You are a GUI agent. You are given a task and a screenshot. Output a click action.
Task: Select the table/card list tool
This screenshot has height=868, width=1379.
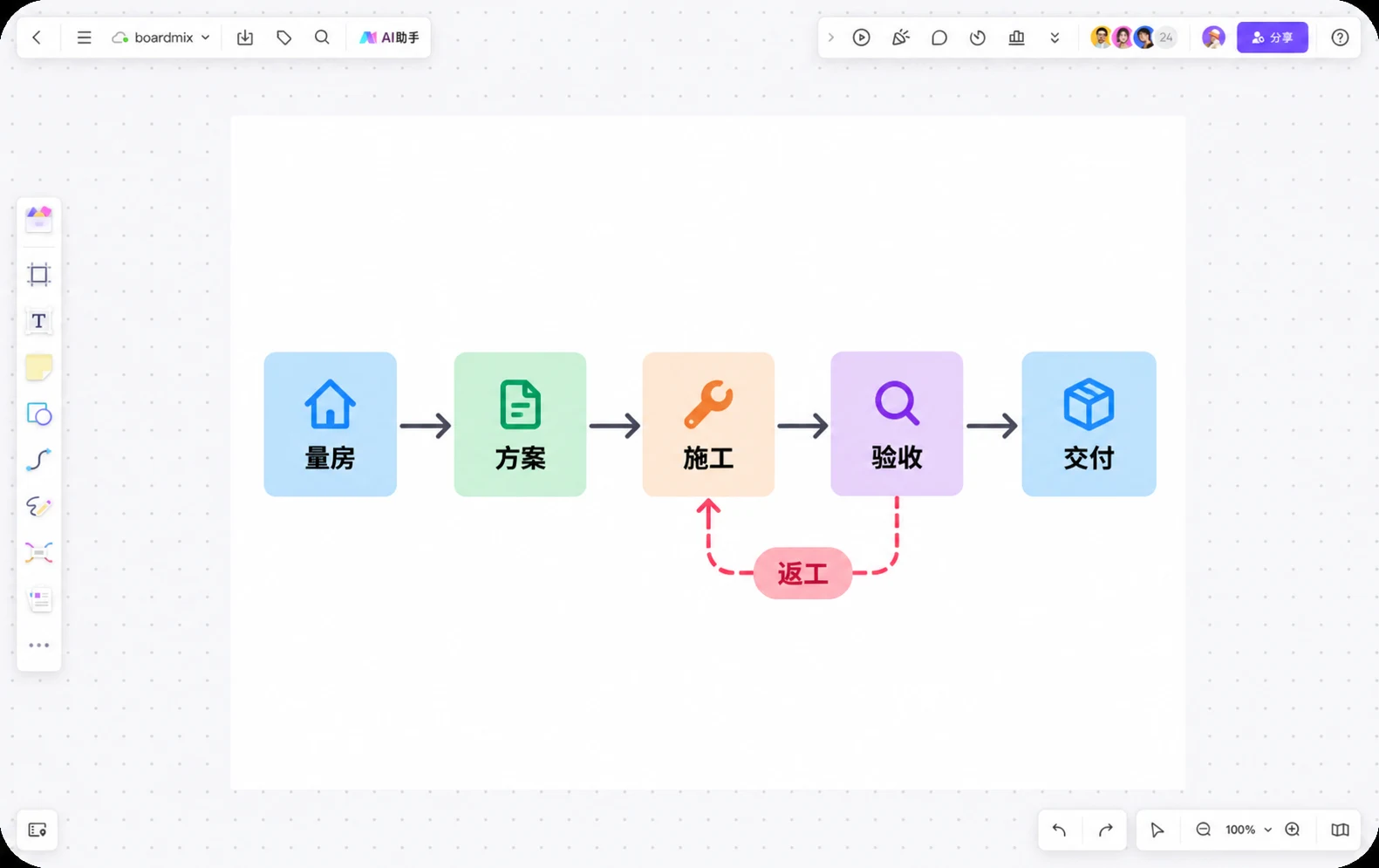point(39,598)
